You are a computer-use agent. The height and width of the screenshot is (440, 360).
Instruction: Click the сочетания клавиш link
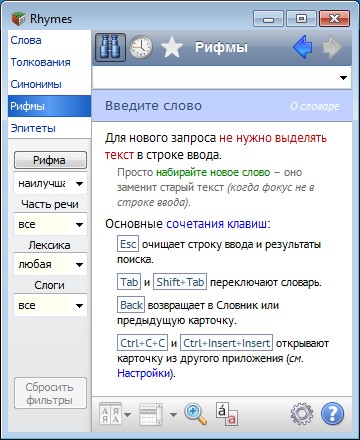coord(216,224)
